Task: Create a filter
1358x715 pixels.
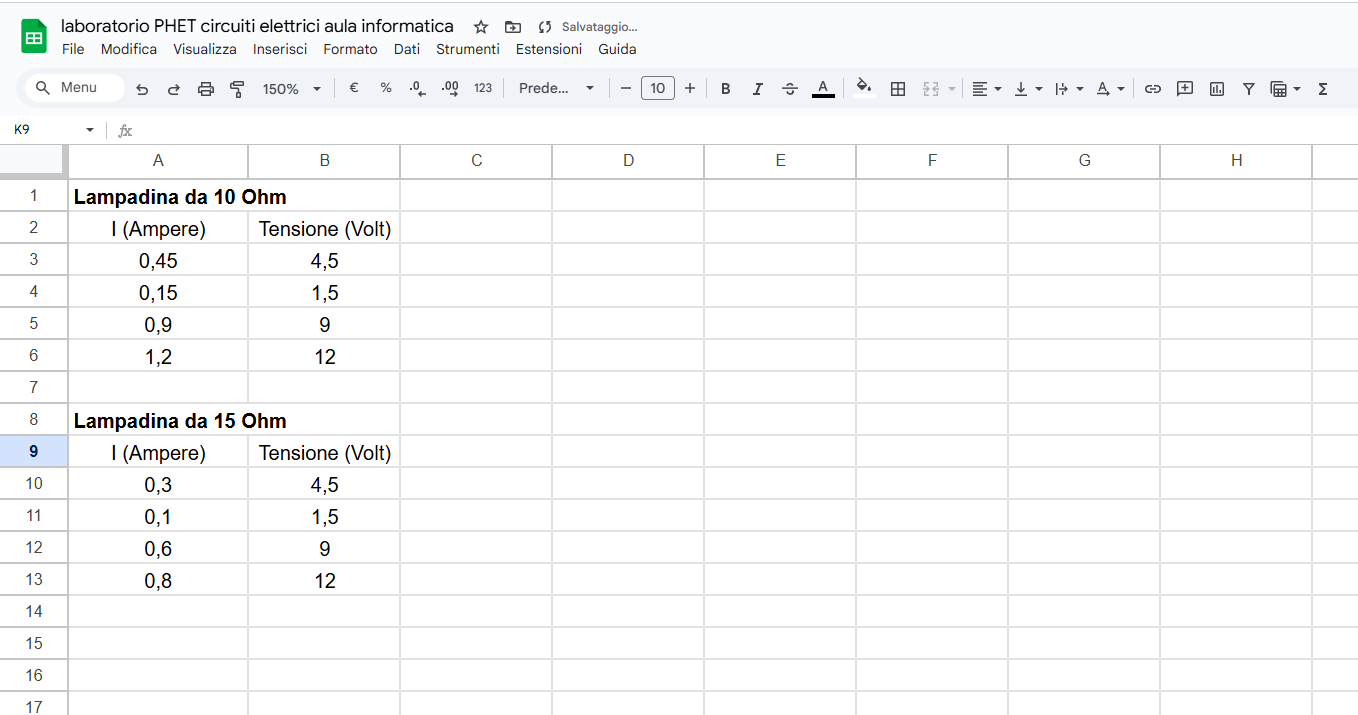Action: (x=1249, y=89)
